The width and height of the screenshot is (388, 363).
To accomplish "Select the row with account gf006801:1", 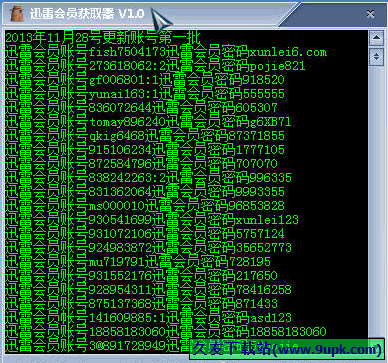I will coord(145,80).
